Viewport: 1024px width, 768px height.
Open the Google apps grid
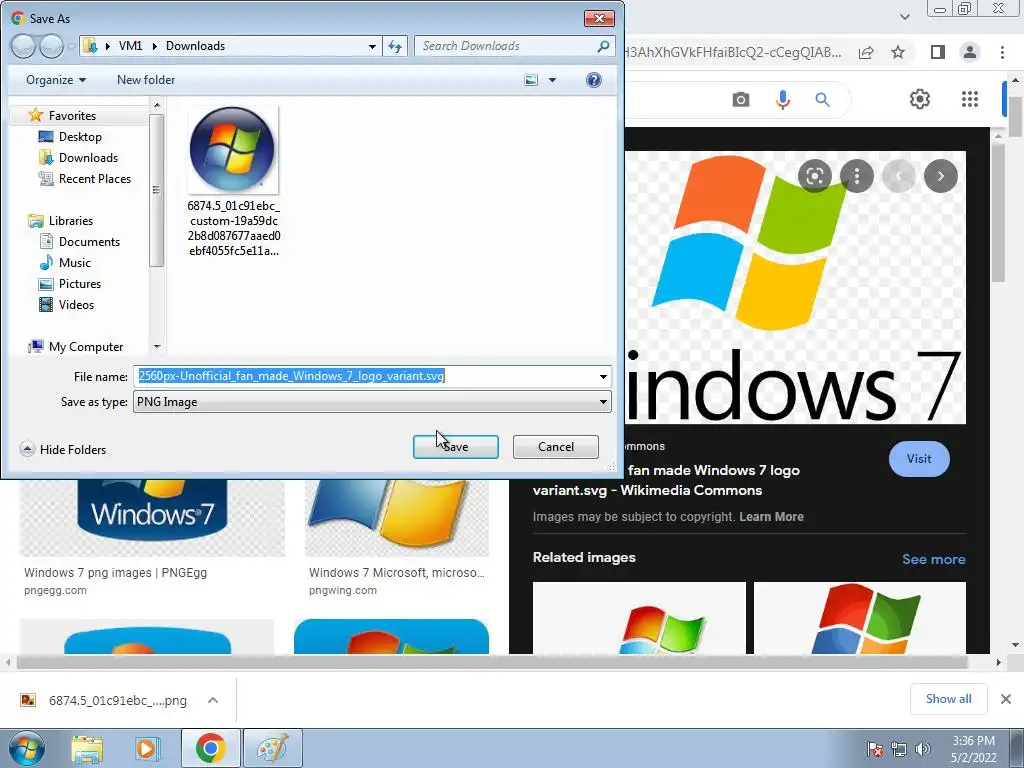[x=970, y=99]
